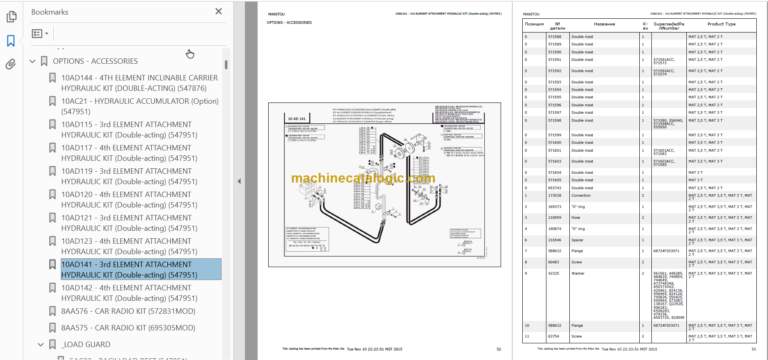Collapse the OPTIONS - ACCESSORIES bookmark group
The width and height of the screenshot is (768, 360).
tap(33, 61)
